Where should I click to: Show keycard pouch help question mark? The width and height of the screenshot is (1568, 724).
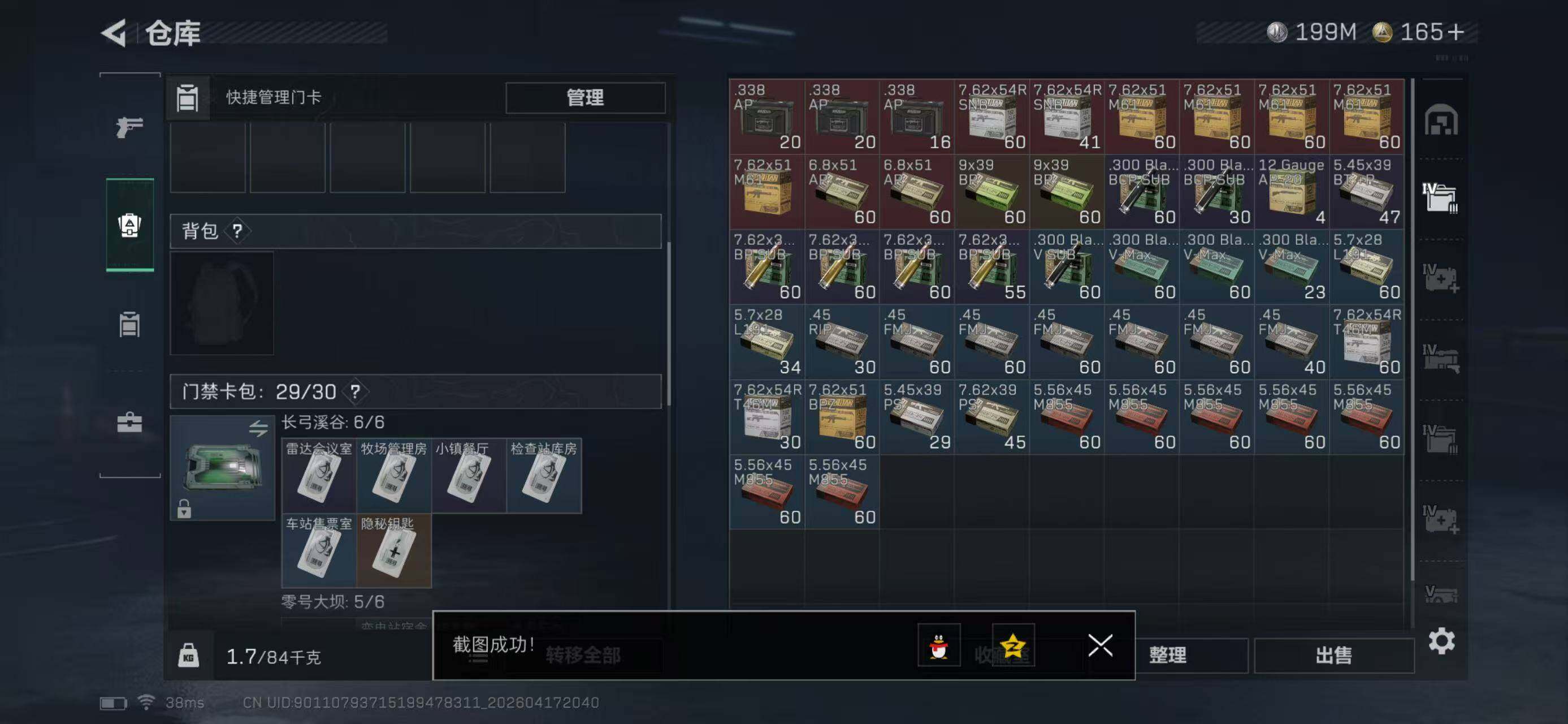(355, 391)
